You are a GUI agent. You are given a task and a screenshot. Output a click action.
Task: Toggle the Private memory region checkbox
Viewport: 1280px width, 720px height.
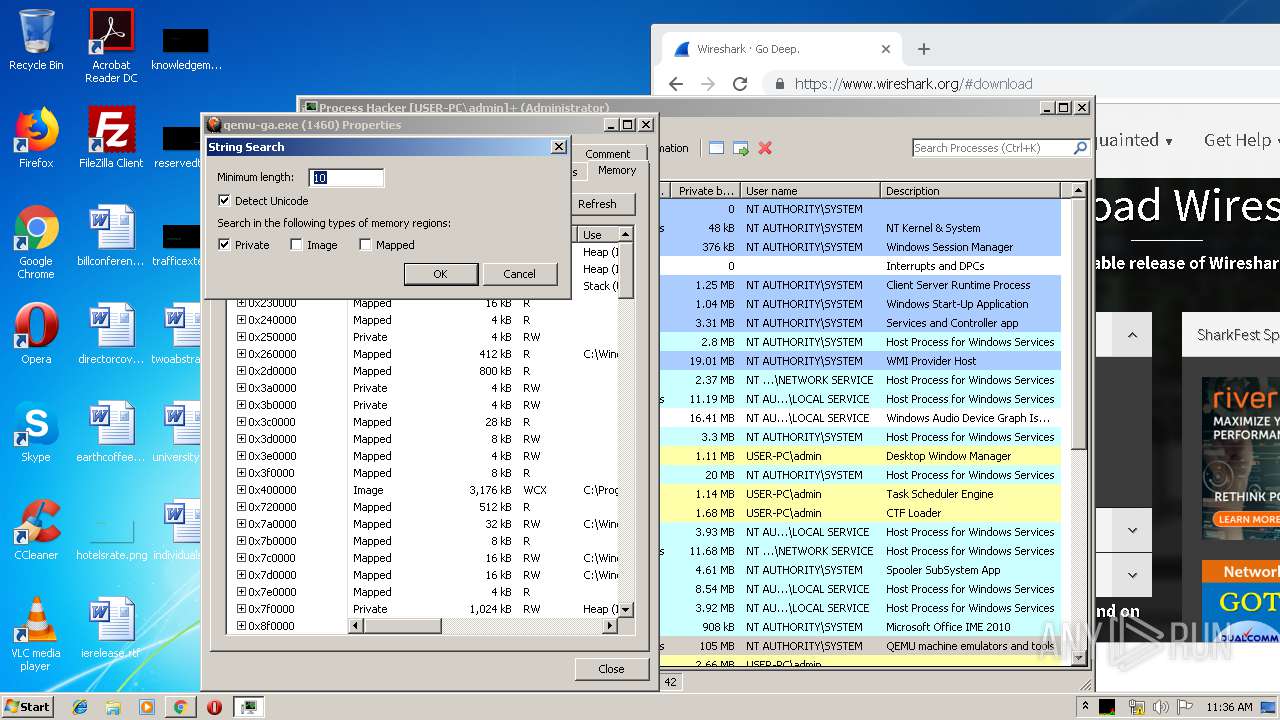[224, 245]
